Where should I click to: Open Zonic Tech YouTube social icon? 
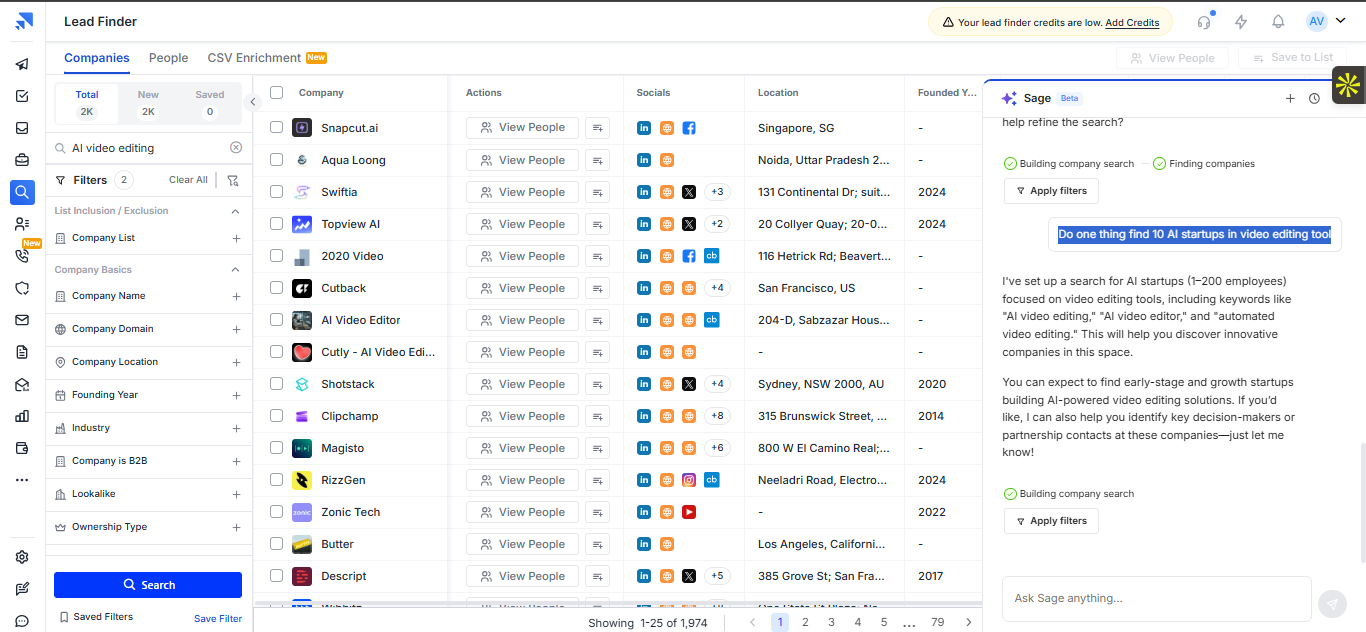click(689, 512)
